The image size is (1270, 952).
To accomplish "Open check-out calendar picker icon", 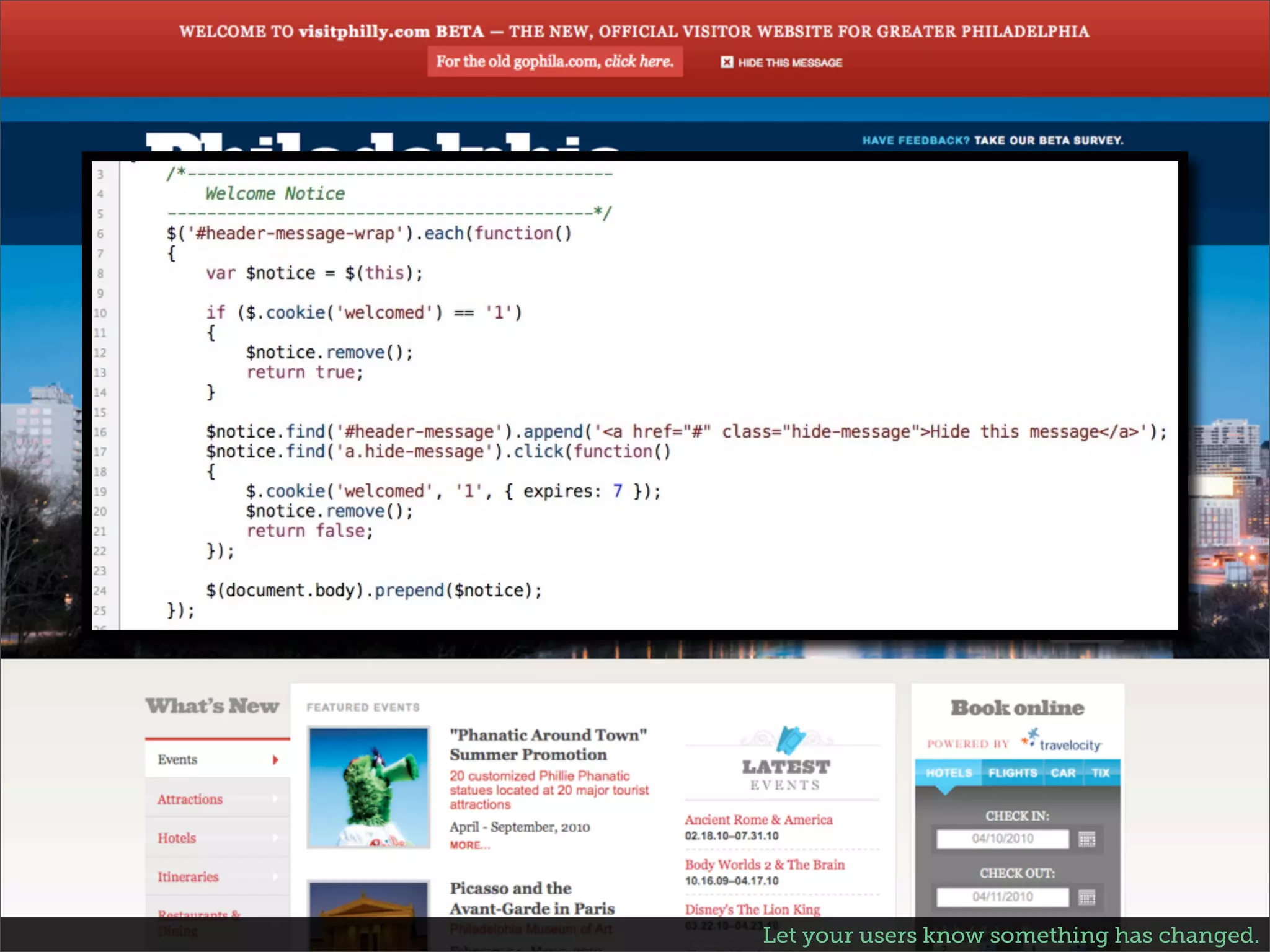I will (x=1086, y=897).
